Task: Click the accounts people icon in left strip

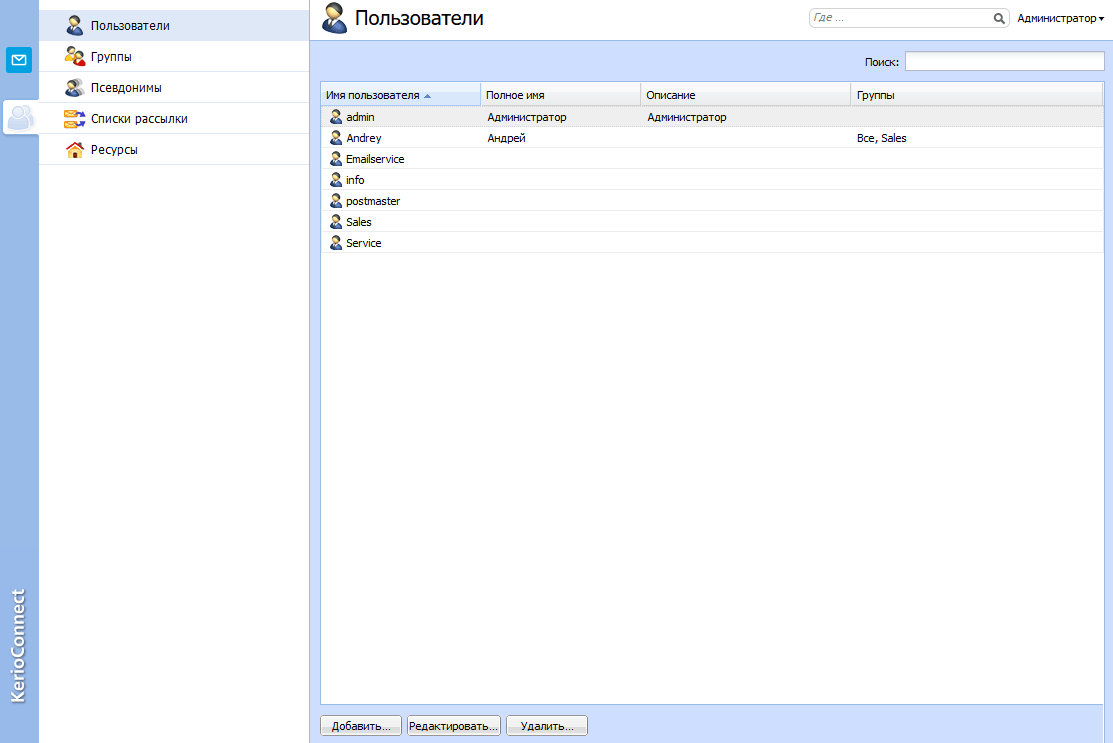Action: 20,118
